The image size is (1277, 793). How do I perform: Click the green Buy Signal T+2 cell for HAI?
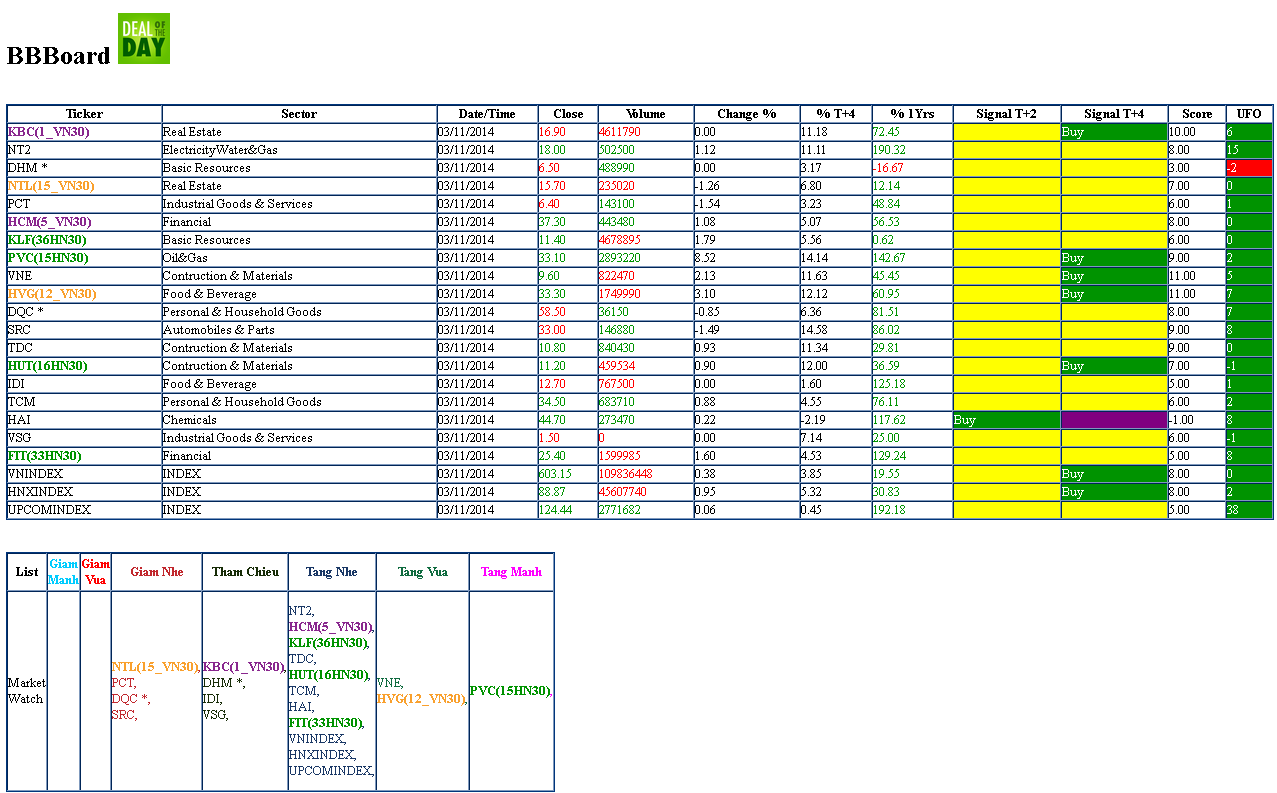(x=1006, y=420)
